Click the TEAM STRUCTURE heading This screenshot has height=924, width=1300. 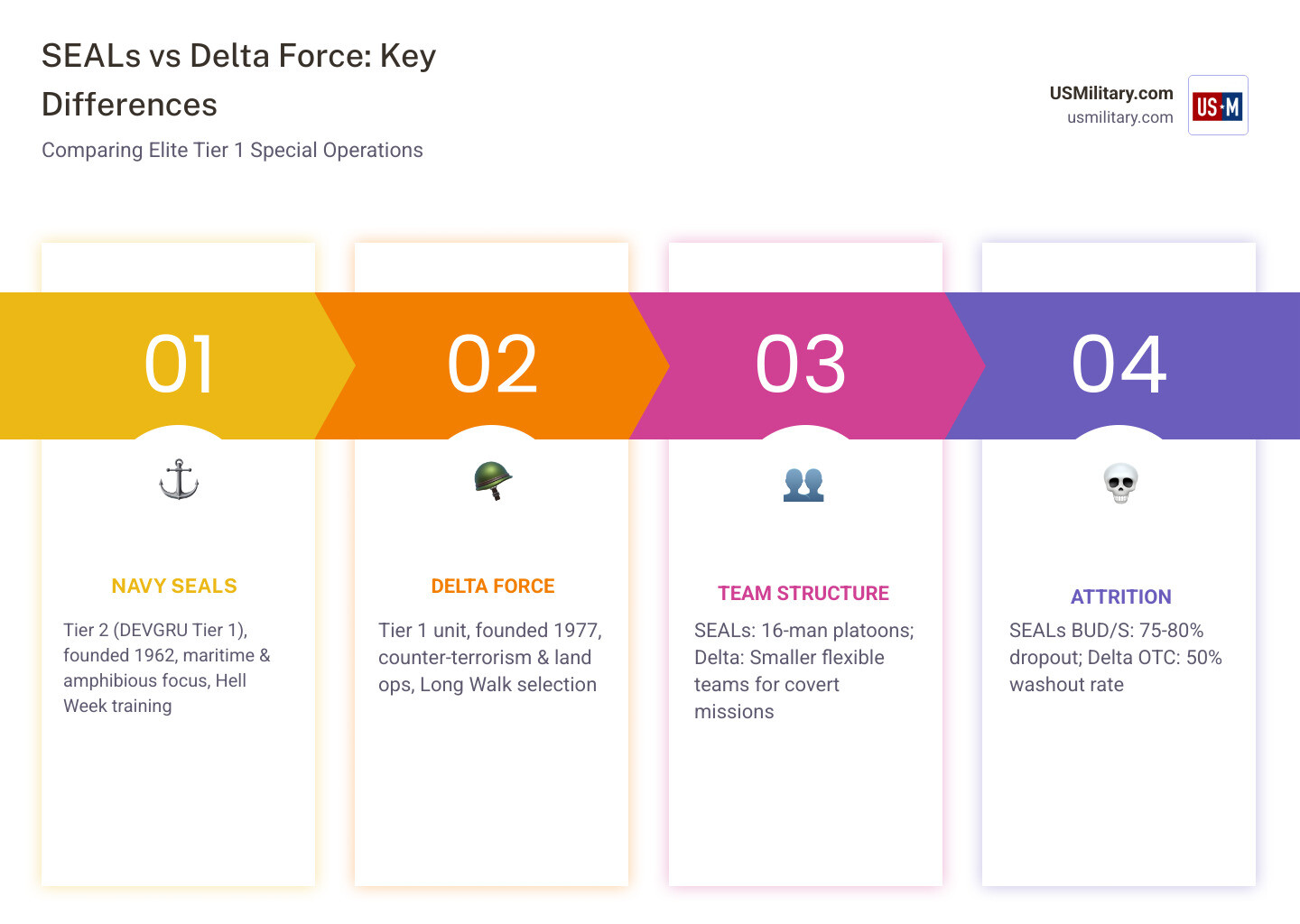coord(803,594)
